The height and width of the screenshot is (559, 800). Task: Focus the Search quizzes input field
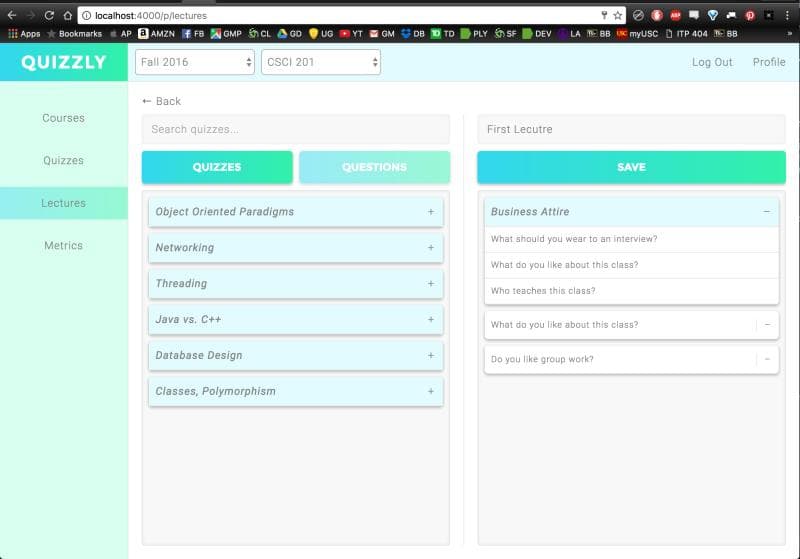295,129
